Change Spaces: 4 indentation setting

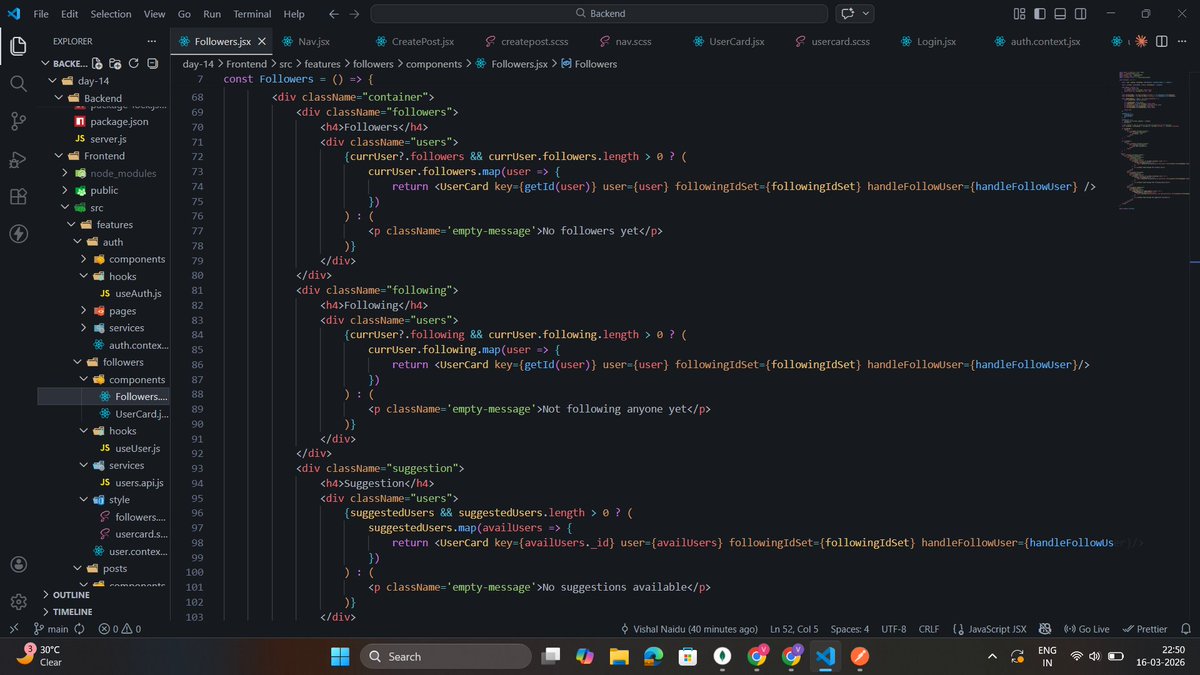(x=849, y=629)
